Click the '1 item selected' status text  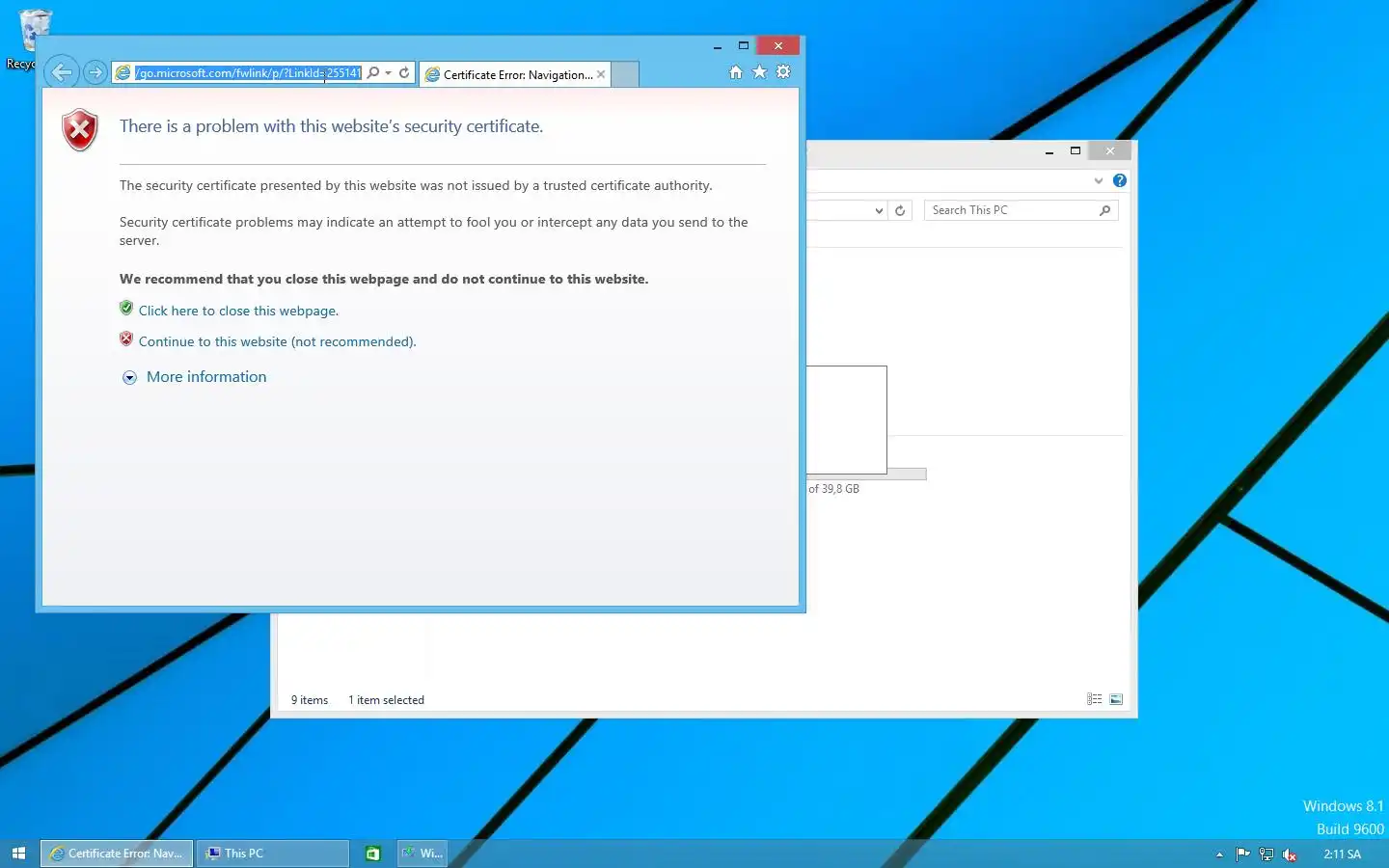pyautogui.click(x=386, y=700)
